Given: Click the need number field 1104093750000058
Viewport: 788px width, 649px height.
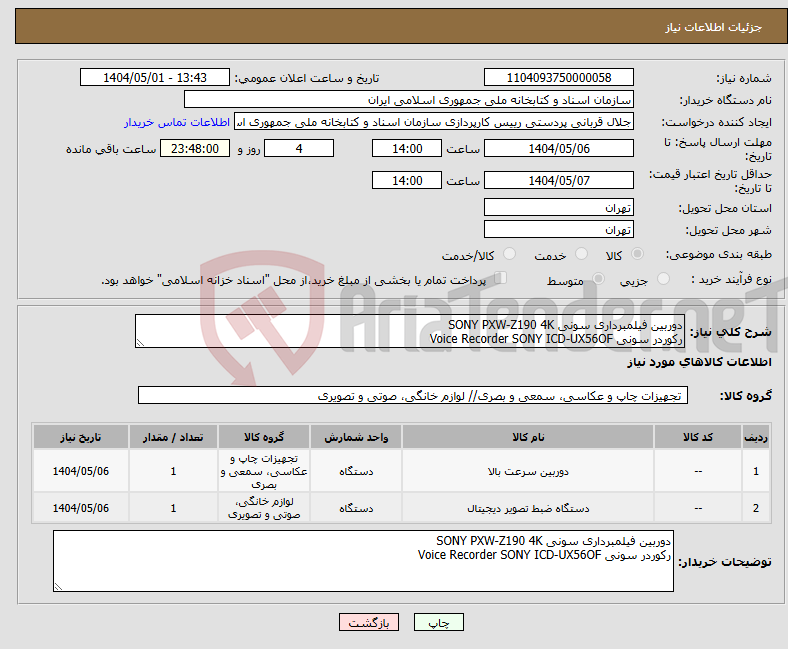Looking at the screenshot, I should (x=559, y=77).
